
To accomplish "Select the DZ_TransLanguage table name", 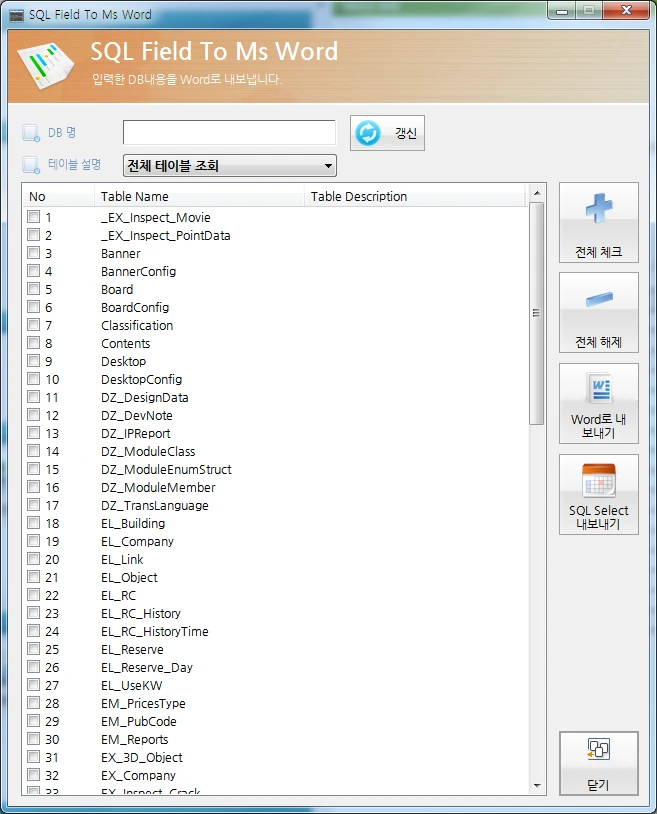I will click(155, 506).
